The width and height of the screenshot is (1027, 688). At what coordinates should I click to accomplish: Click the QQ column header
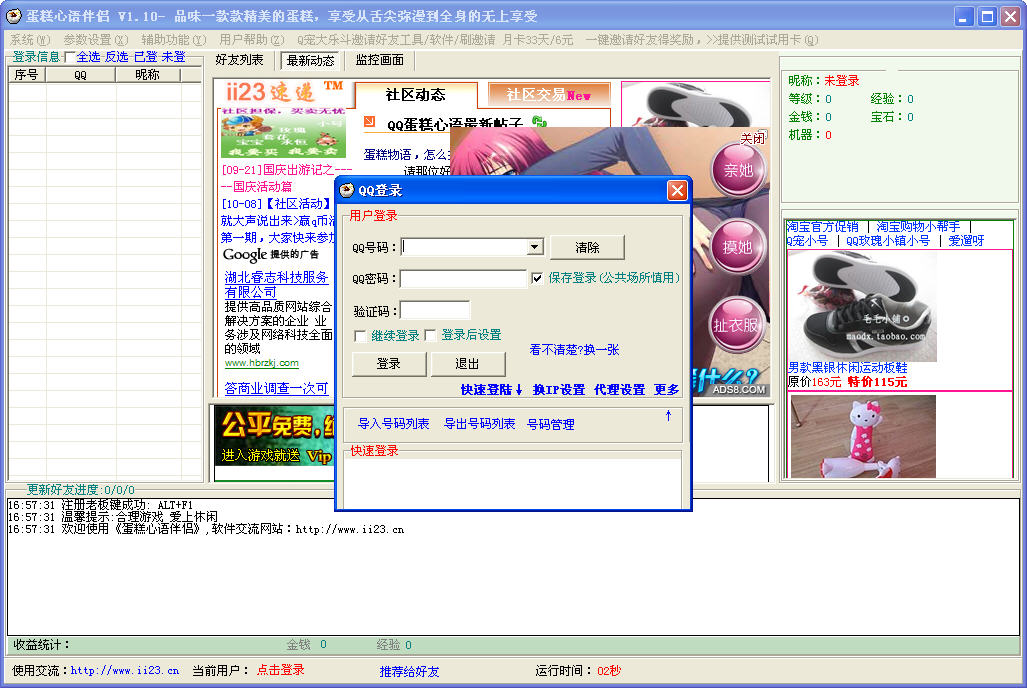pos(80,75)
